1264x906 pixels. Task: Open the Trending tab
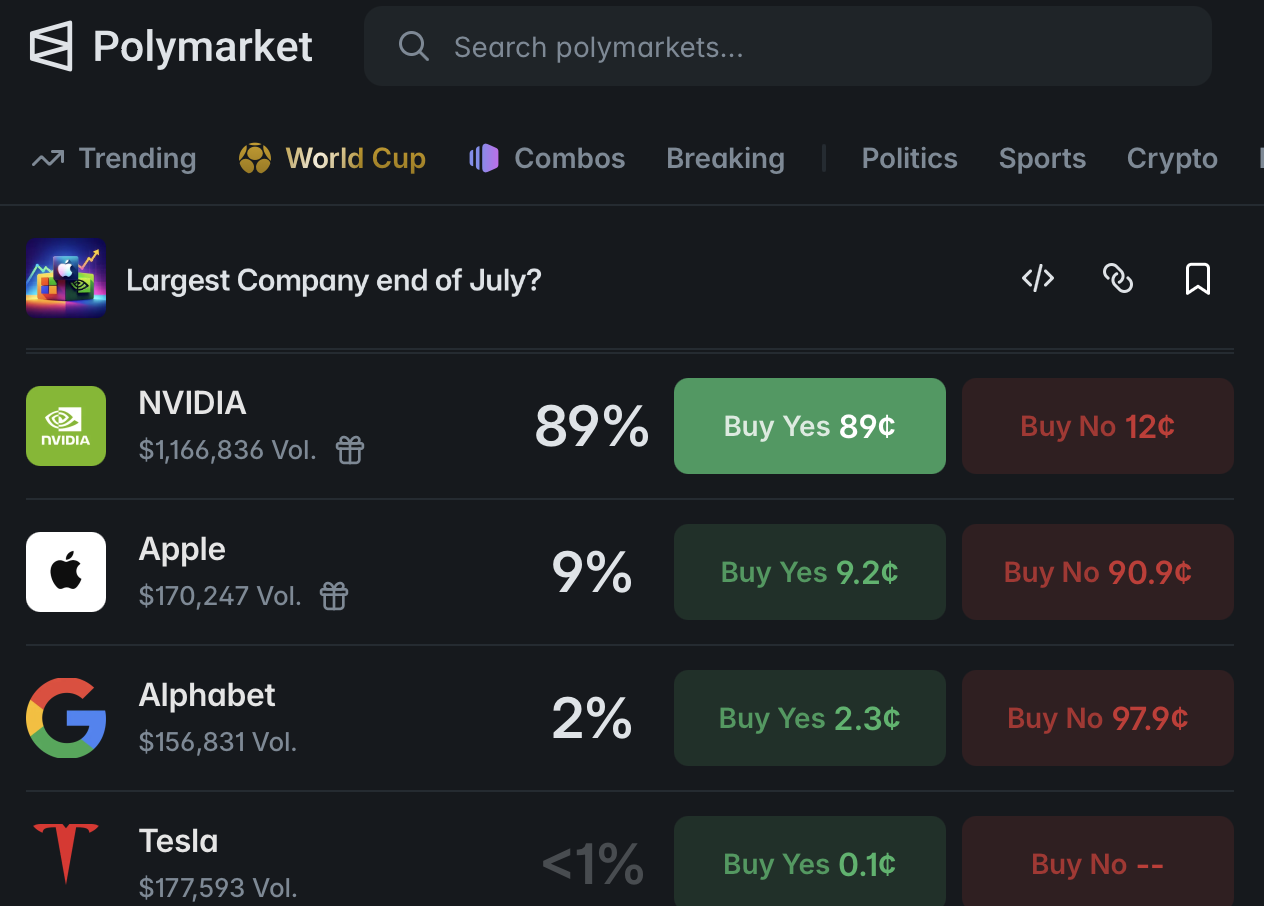114,158
